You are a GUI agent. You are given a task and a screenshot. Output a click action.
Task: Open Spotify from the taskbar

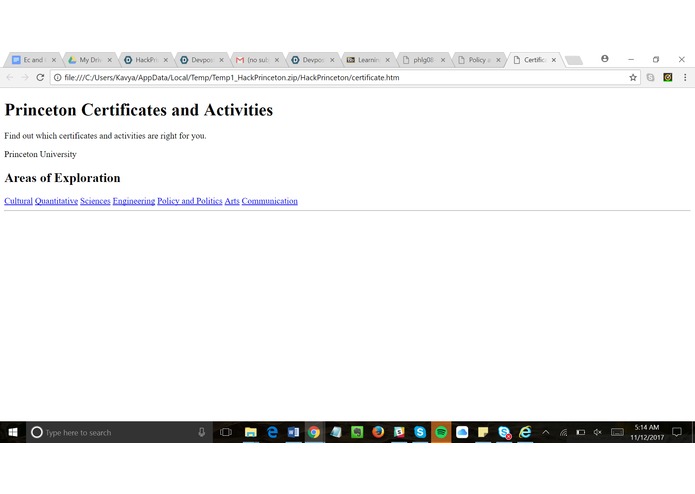pyautogui.click(x=441, y=432)
